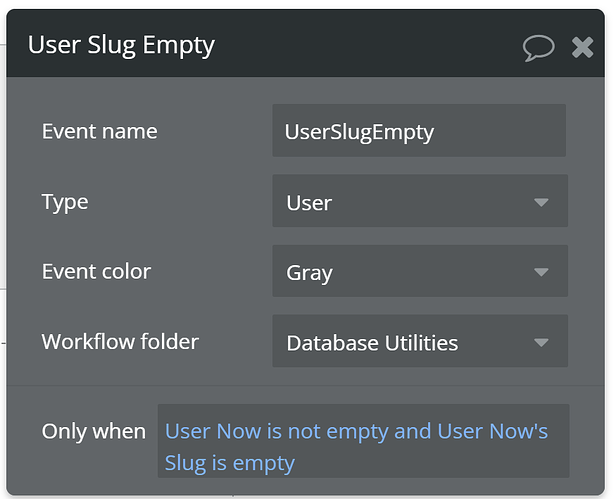This screenshot has width=616, height=499.
Task: Click the Event color label
Action: (x=96, y=271)
